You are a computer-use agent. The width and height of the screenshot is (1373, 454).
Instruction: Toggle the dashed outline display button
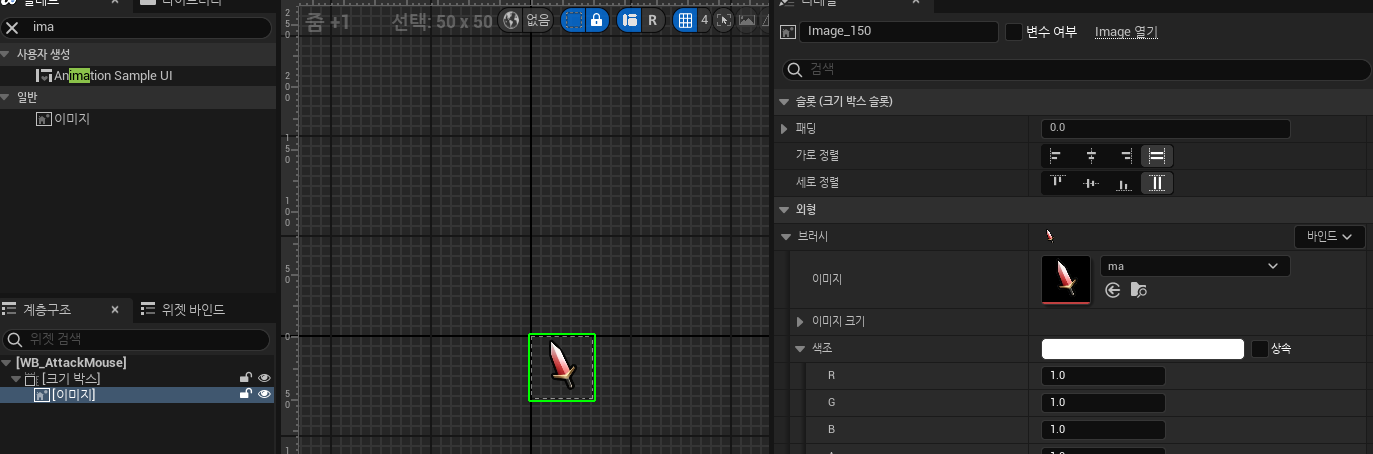pyautogui.click(x=573, y=20)
